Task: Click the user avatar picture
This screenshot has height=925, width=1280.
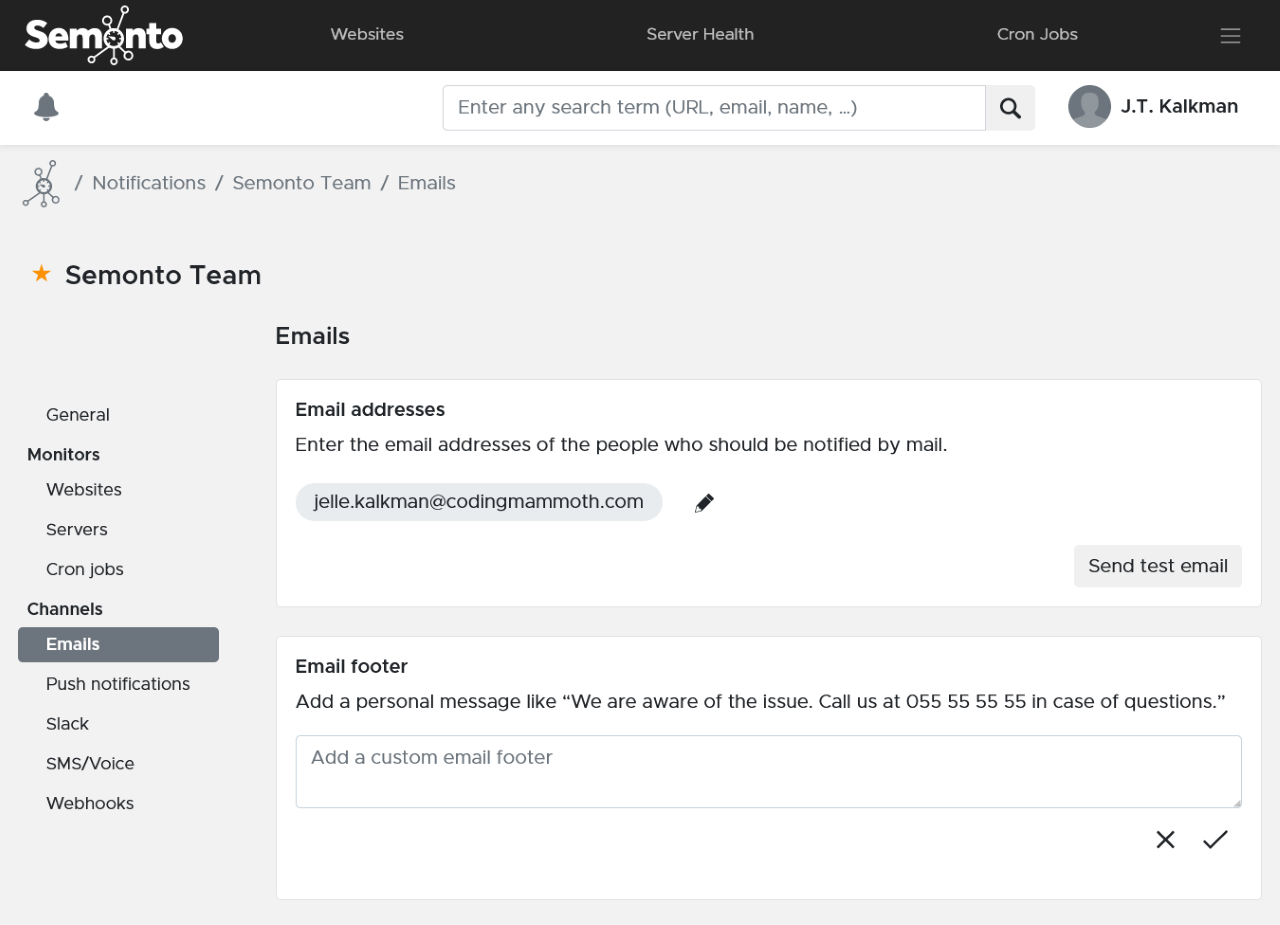Action: (x=1089, y=107)
